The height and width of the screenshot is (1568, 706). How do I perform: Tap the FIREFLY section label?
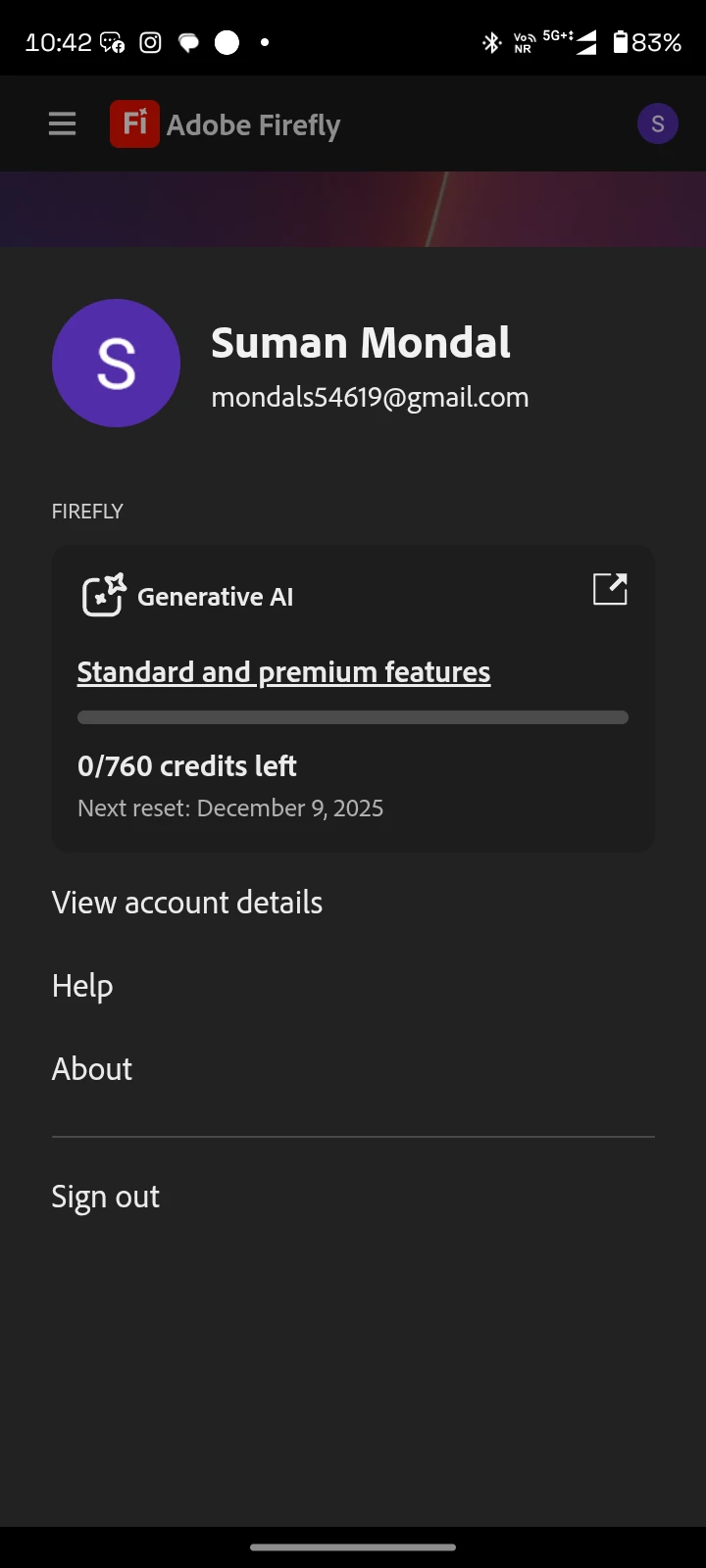(x=87, y=512)
